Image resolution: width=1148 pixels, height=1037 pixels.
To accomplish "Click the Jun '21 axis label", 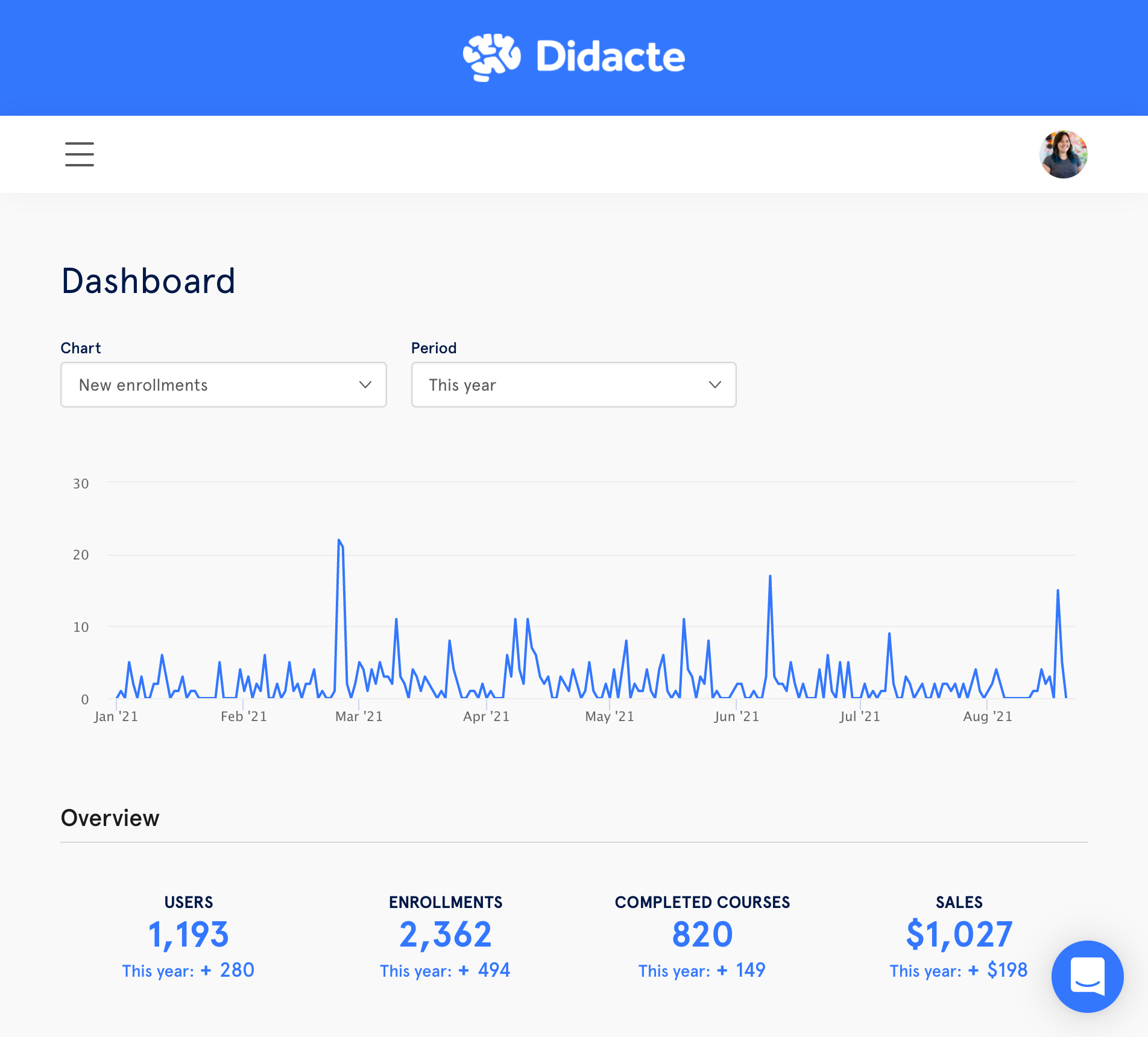I will pos(736,716).
